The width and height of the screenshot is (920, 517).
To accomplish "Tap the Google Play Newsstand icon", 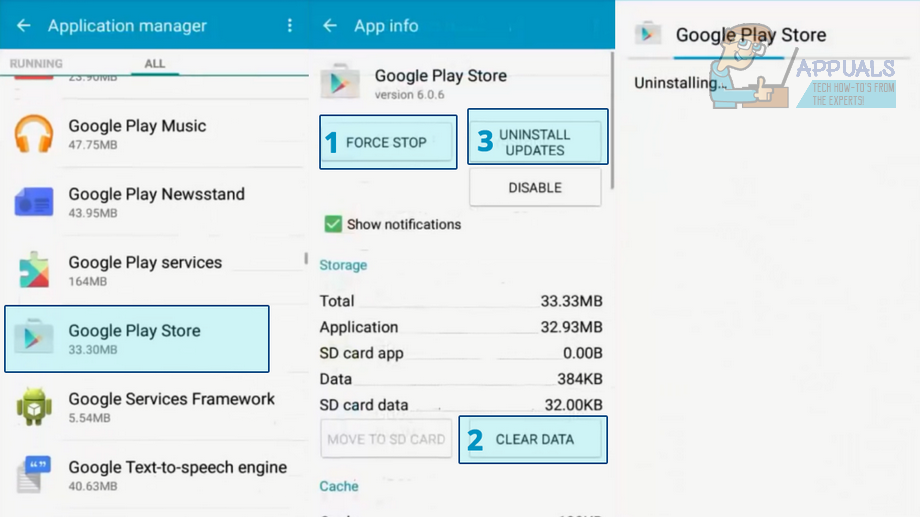I will pyautogui.click(x=33, y=202).
